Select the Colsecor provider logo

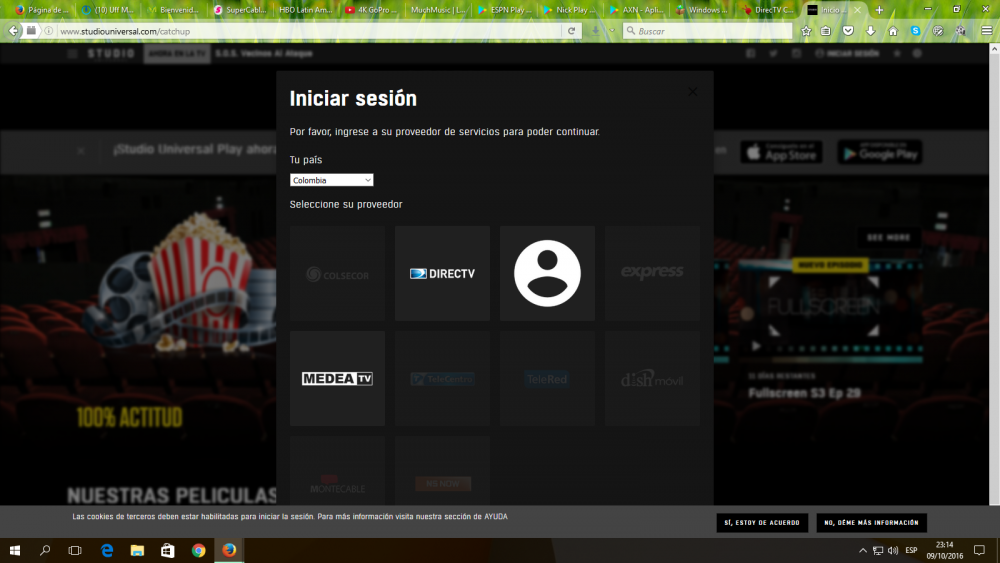[337, 273]
